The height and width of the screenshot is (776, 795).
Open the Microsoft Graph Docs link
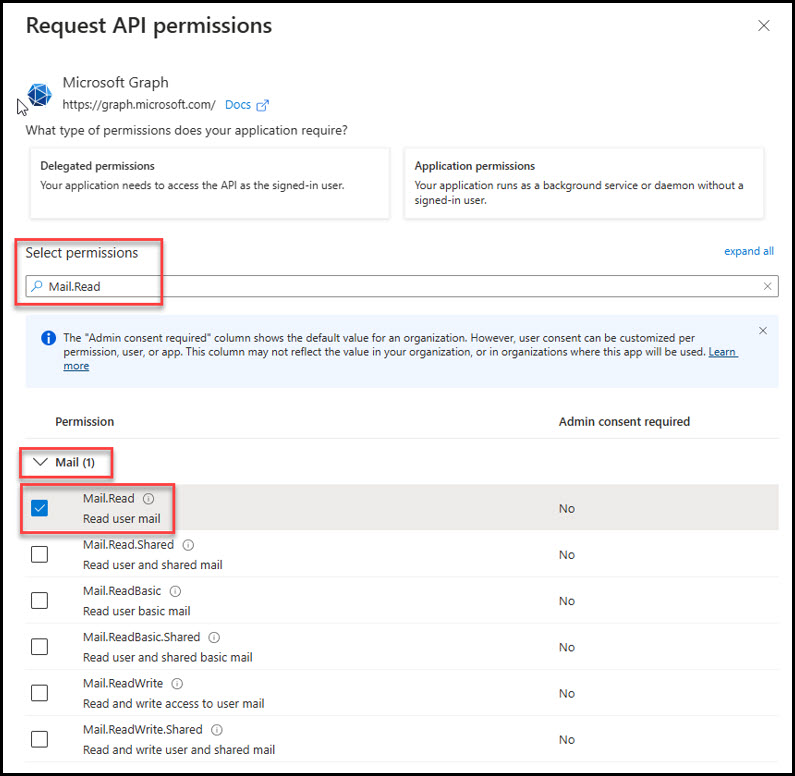pos(238,105)
